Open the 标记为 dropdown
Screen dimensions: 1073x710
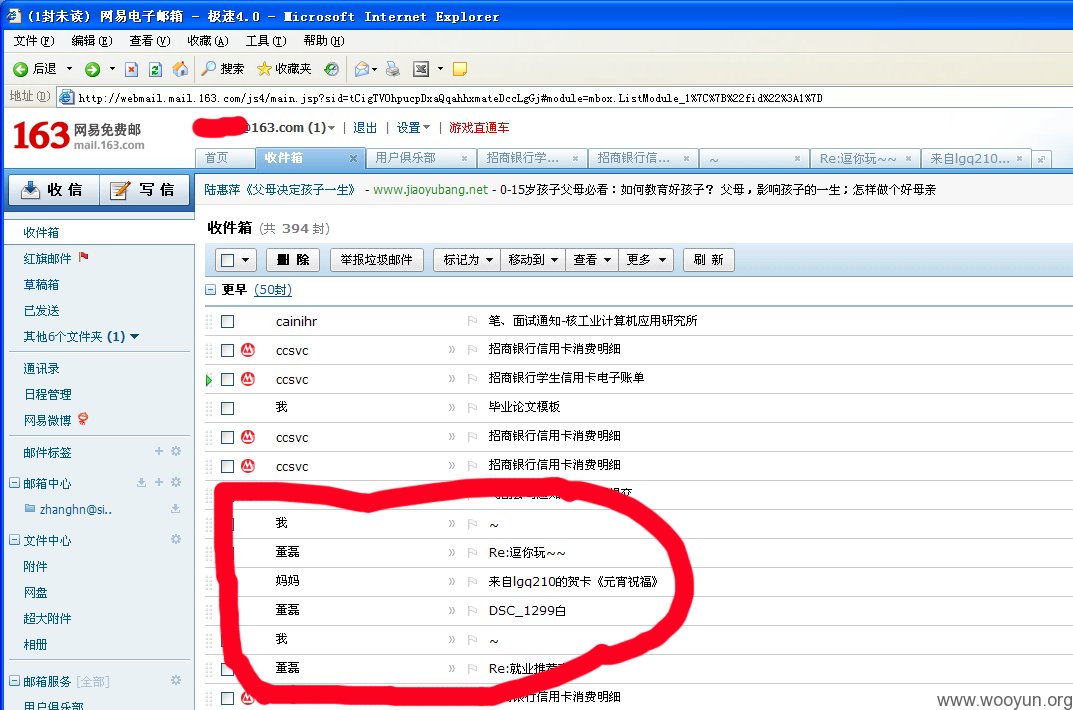coord(467,260)
